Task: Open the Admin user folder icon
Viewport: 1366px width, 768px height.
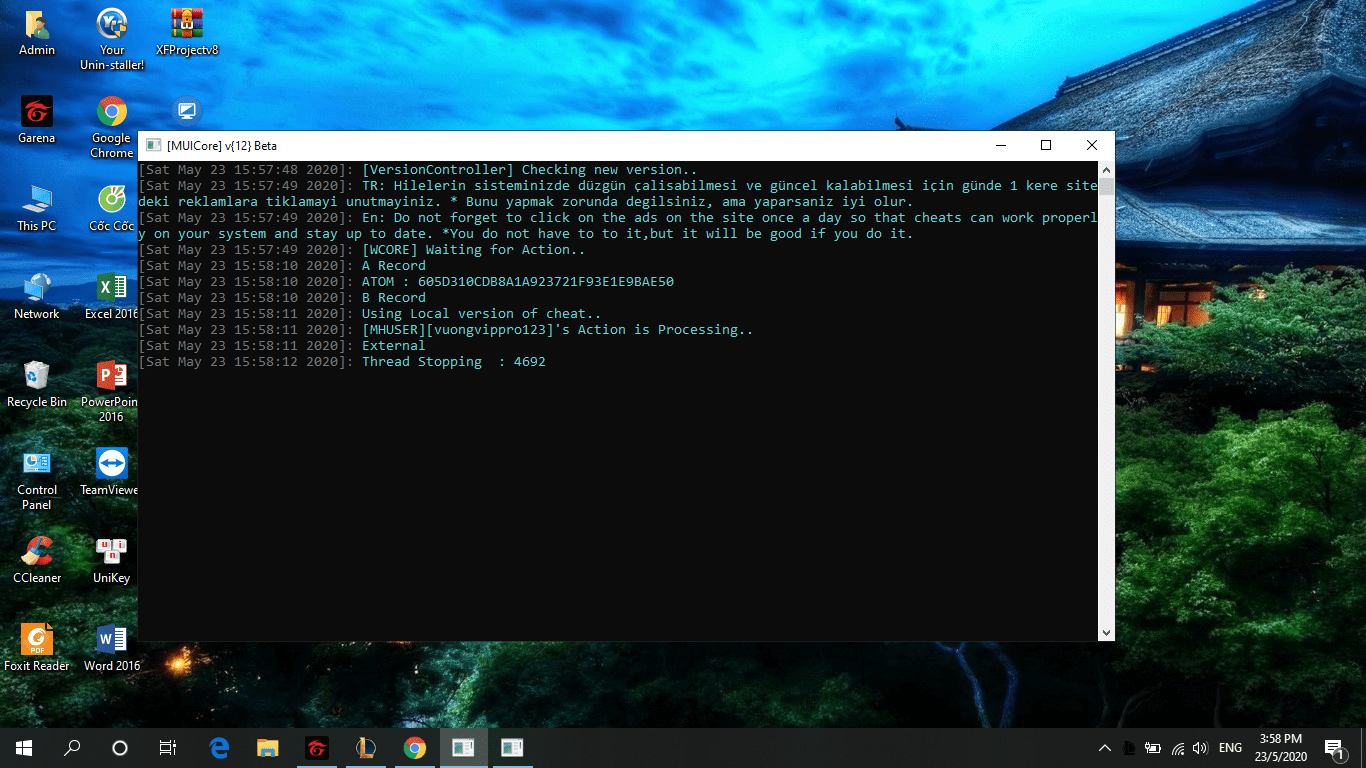Action: pyautogui.click(x=37, y=32)
